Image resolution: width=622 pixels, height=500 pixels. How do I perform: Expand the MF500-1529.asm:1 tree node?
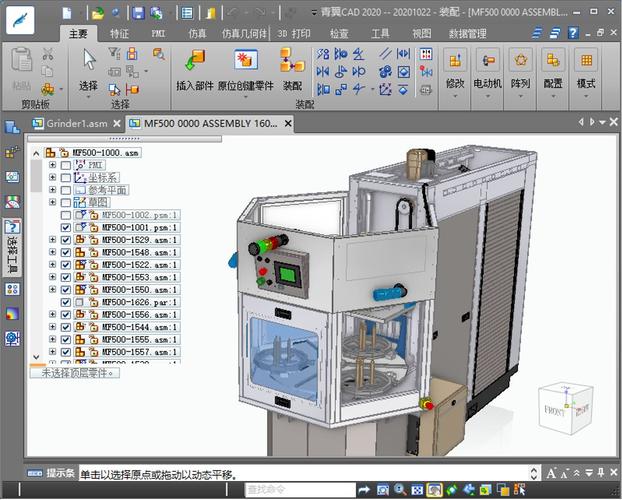[52, 240]
